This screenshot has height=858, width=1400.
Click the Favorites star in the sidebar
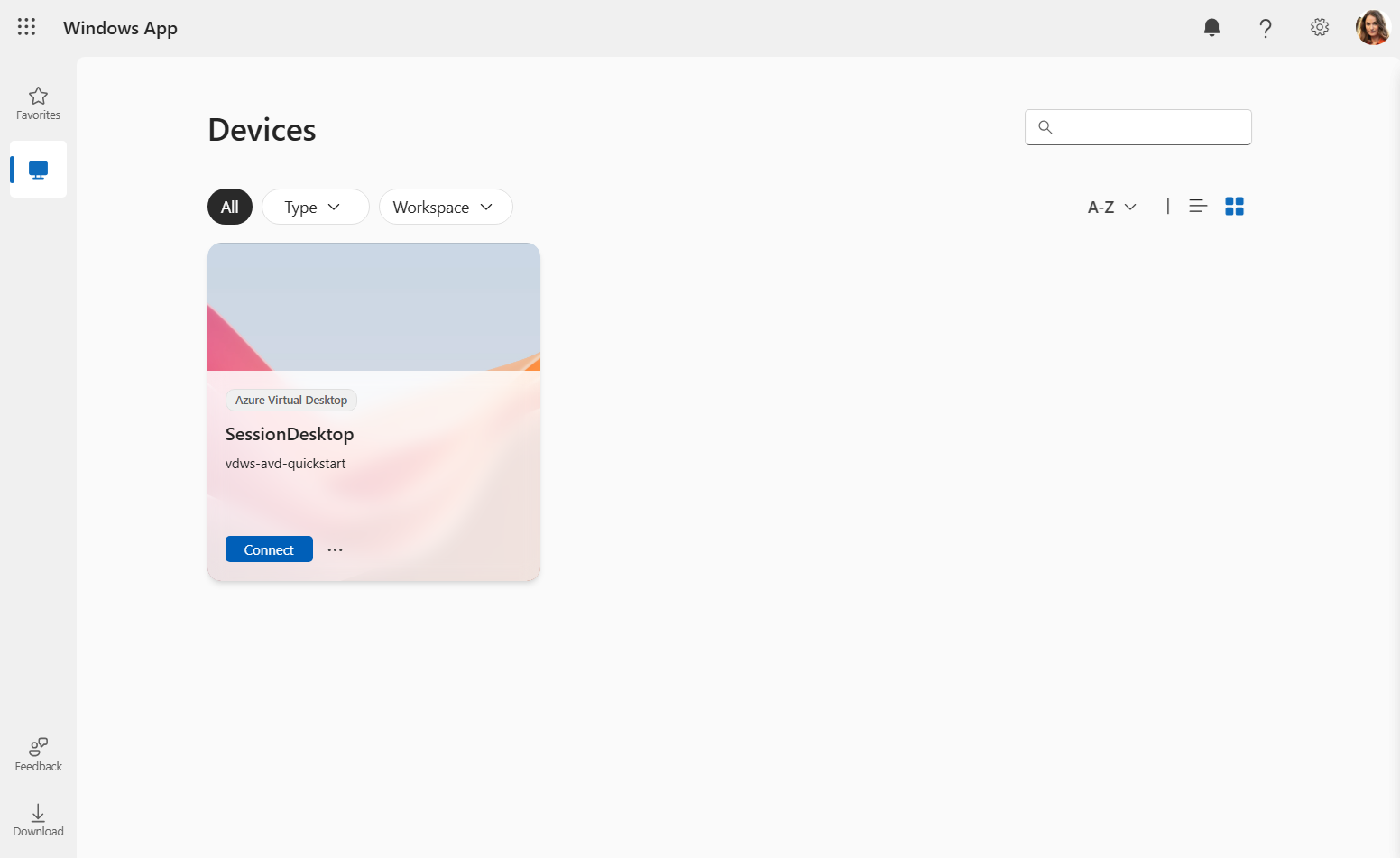[x=37, y=103]
